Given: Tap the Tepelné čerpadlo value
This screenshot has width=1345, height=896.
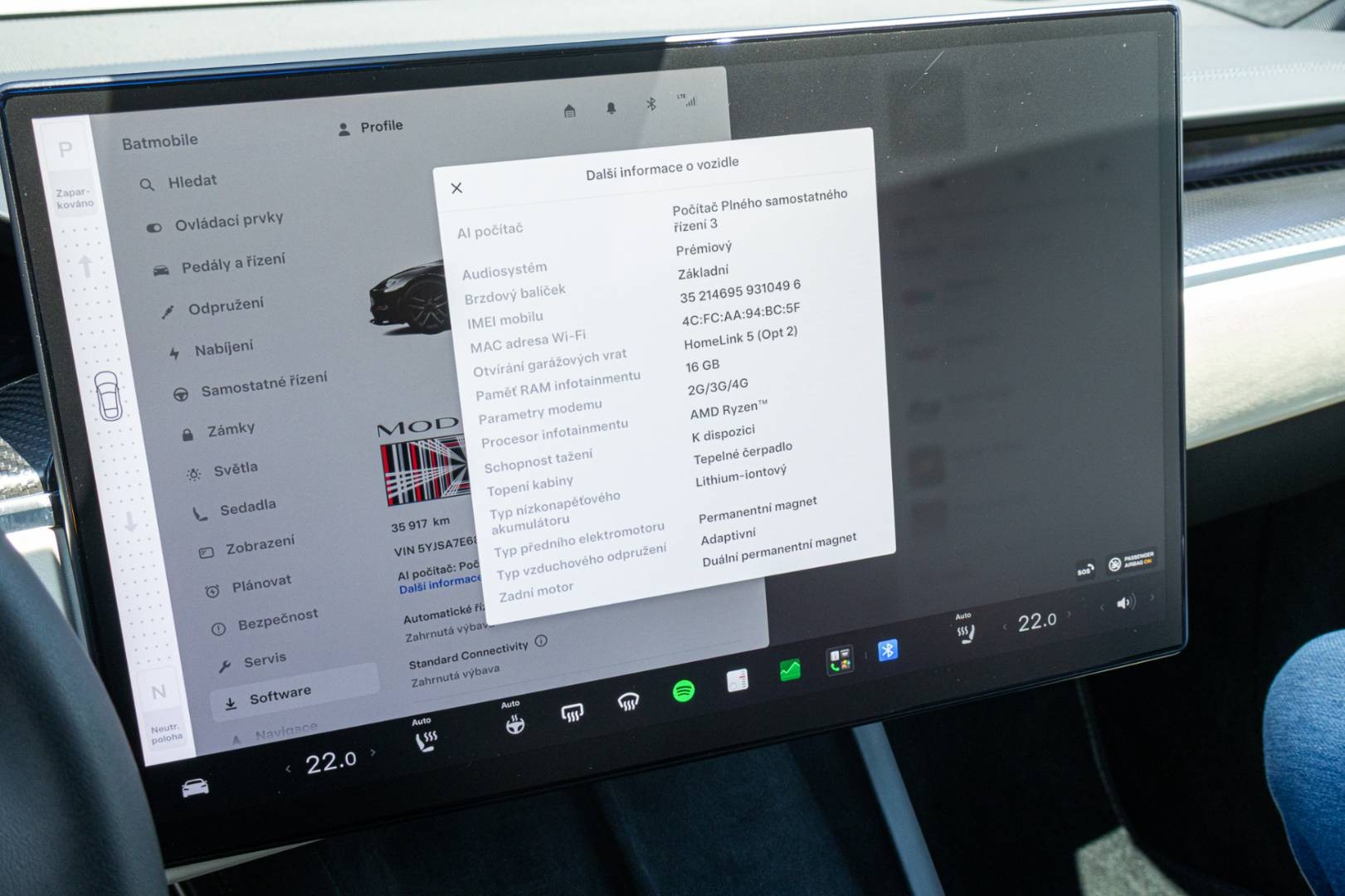Looking at the screenshot, I should coord(743,452).
